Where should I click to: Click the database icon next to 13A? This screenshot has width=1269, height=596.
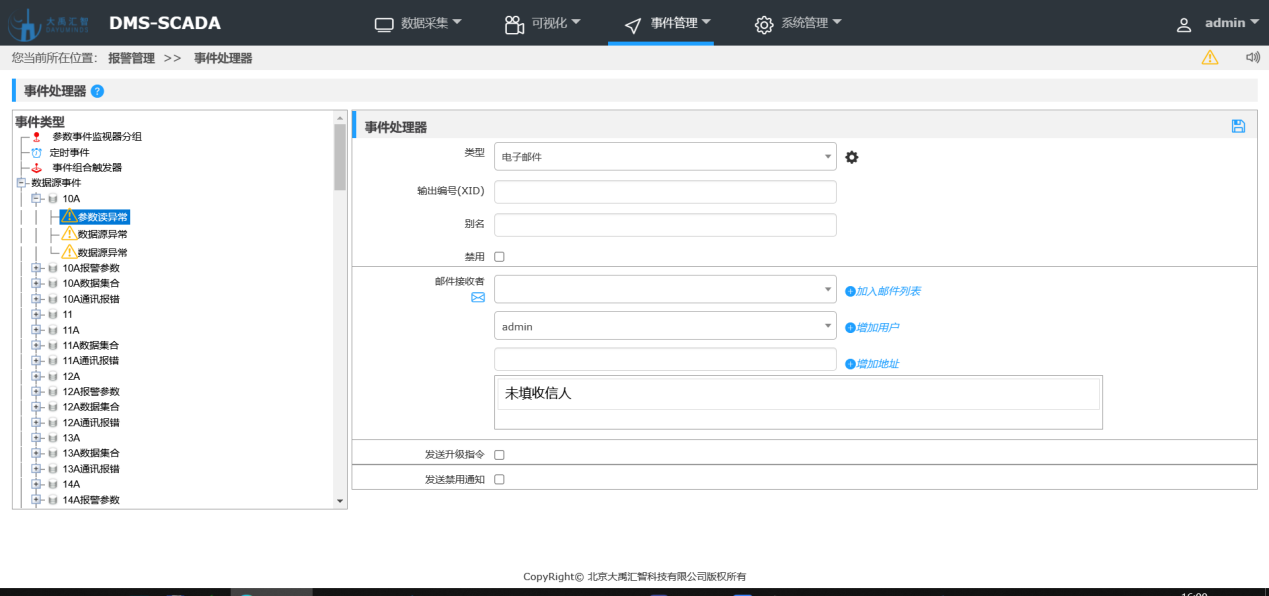[52, 438]
